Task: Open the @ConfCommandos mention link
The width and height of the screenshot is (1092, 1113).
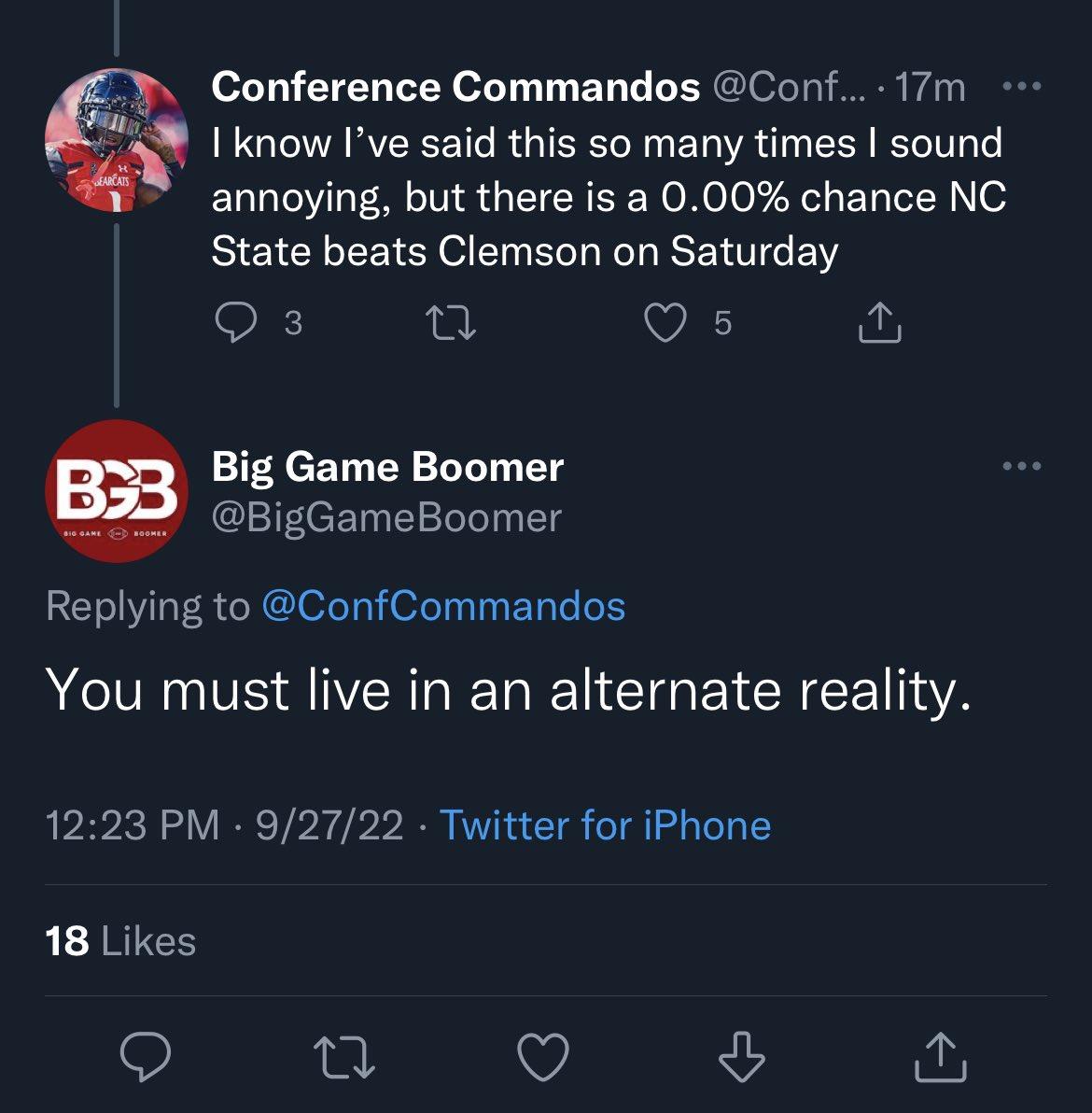Action: tap(443, 606)
